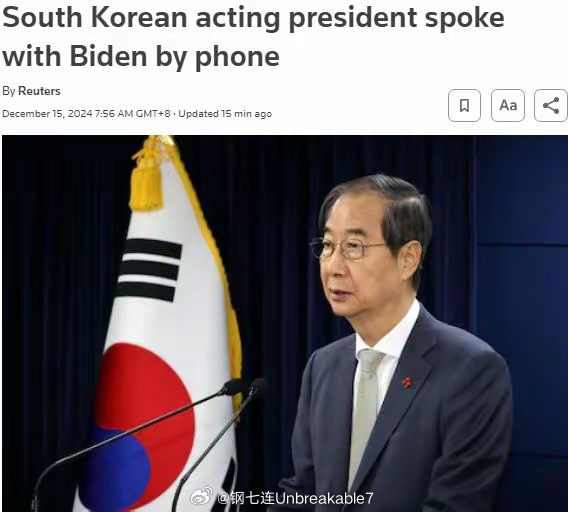Image resolution: width=568 pixels, height=512 pixels.
Task: Click the "By" label before Reuters
Action: tap(8, 91)
